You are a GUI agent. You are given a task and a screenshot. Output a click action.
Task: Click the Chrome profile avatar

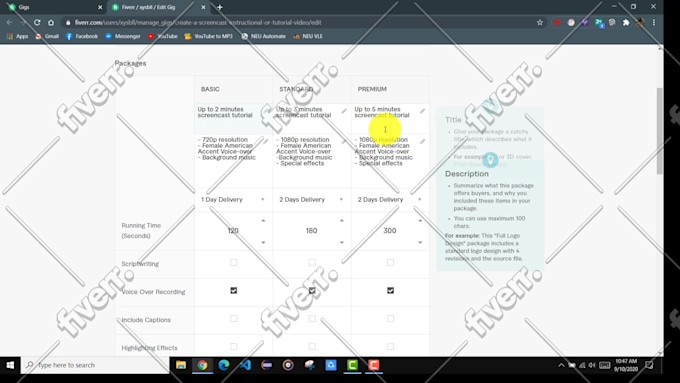(x=640, y=23)
